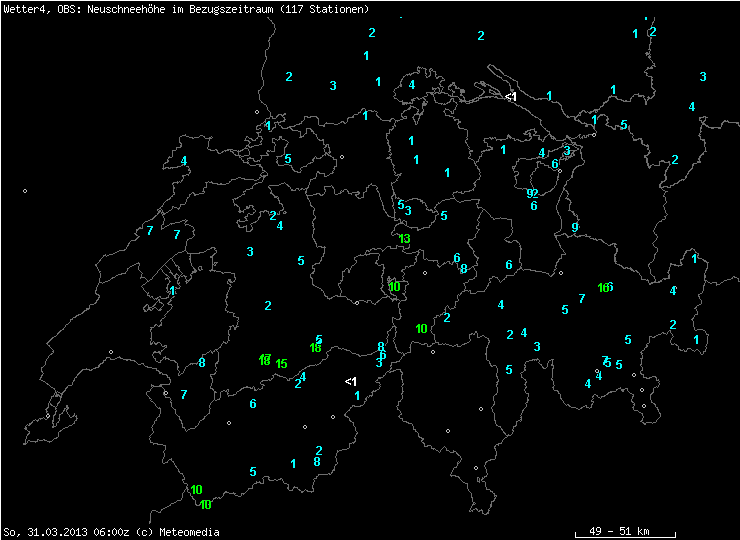The image size is (740, 540).
Task: Click the white scale bar line
Action: [625, 537]
